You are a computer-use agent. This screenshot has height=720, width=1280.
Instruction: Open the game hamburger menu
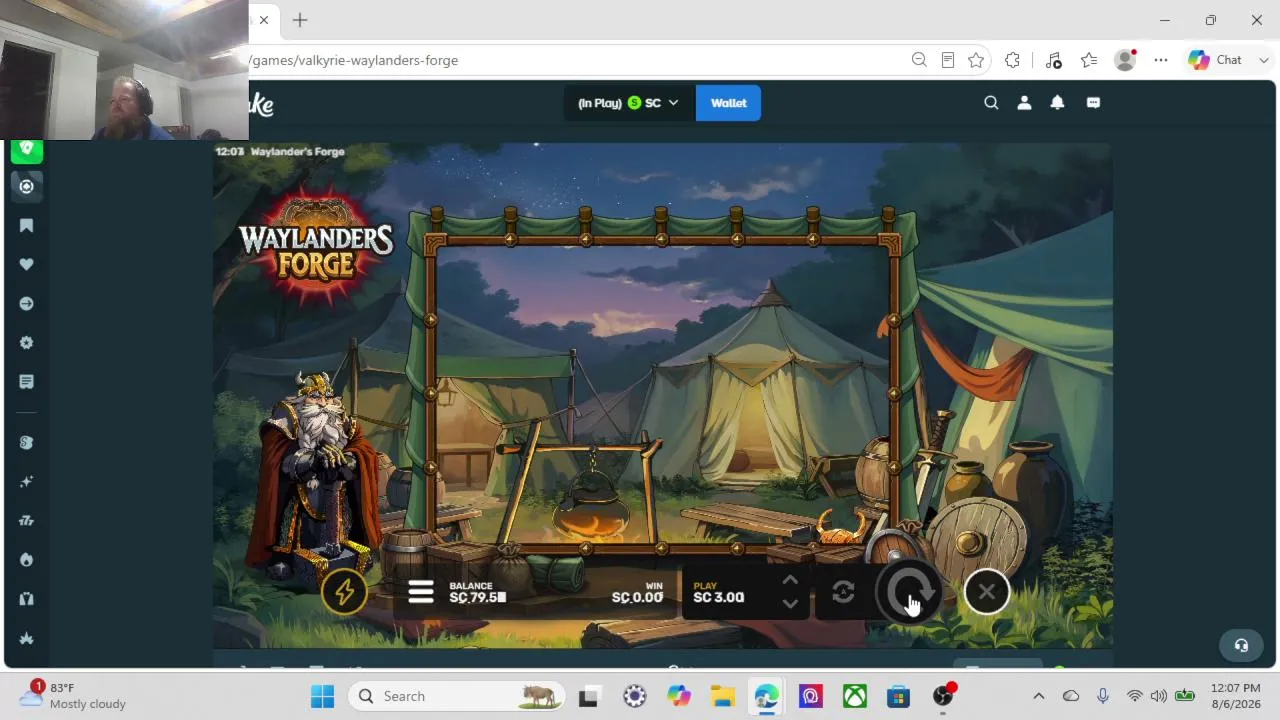[421, 592]
